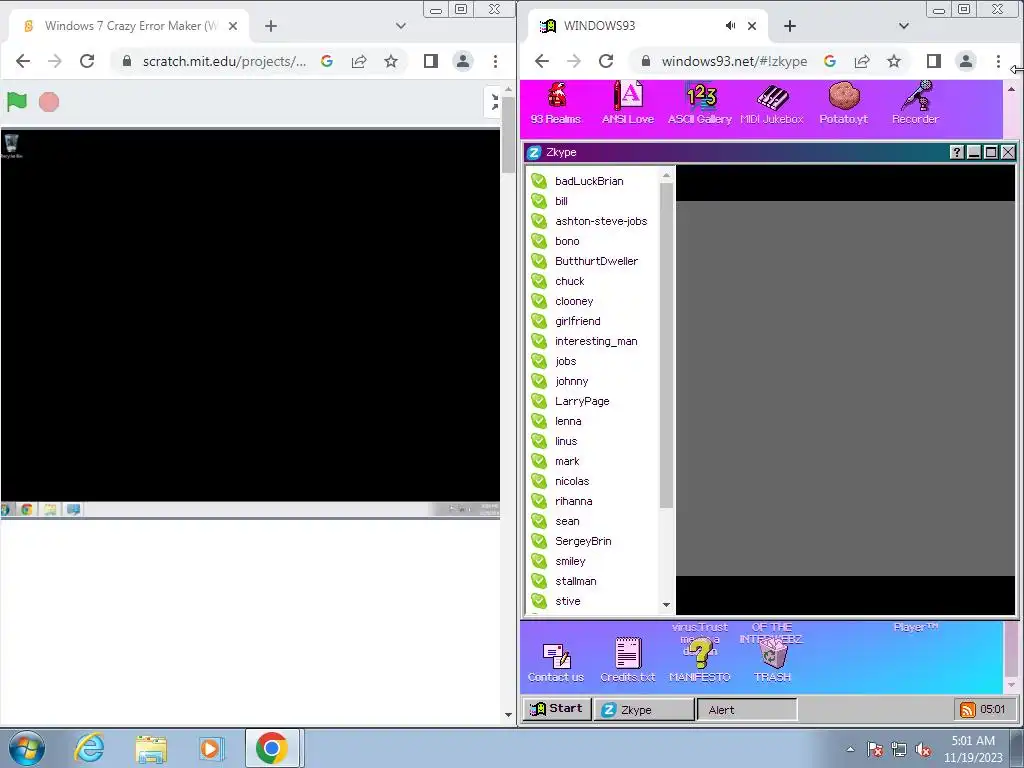Select contact clooney

574,301
